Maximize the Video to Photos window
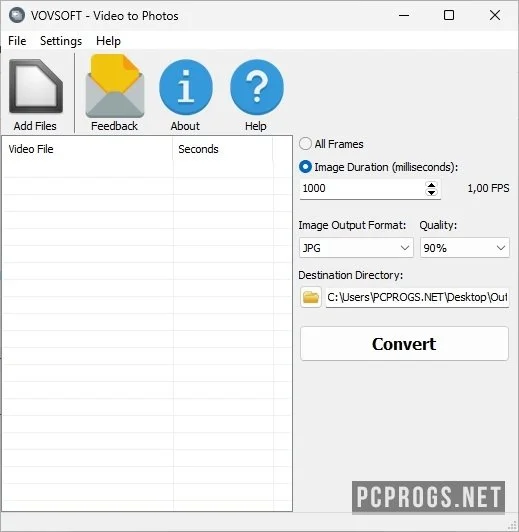 click(x=449, y=15)
